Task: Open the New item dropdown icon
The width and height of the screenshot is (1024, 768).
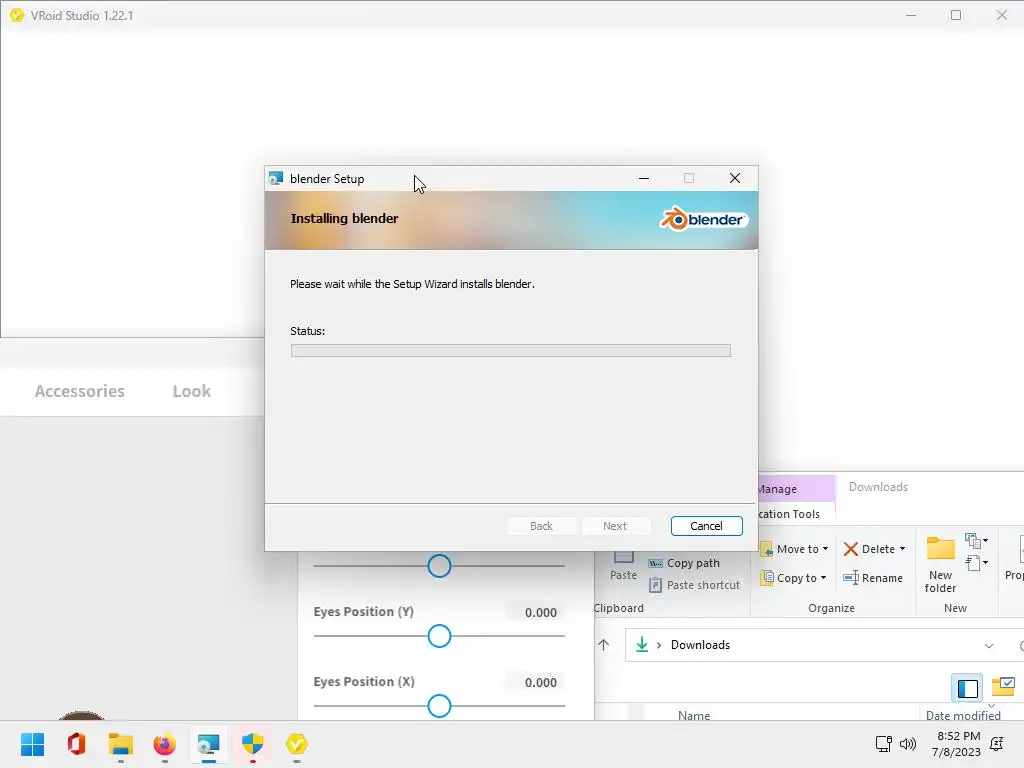Action: (976, 541)
